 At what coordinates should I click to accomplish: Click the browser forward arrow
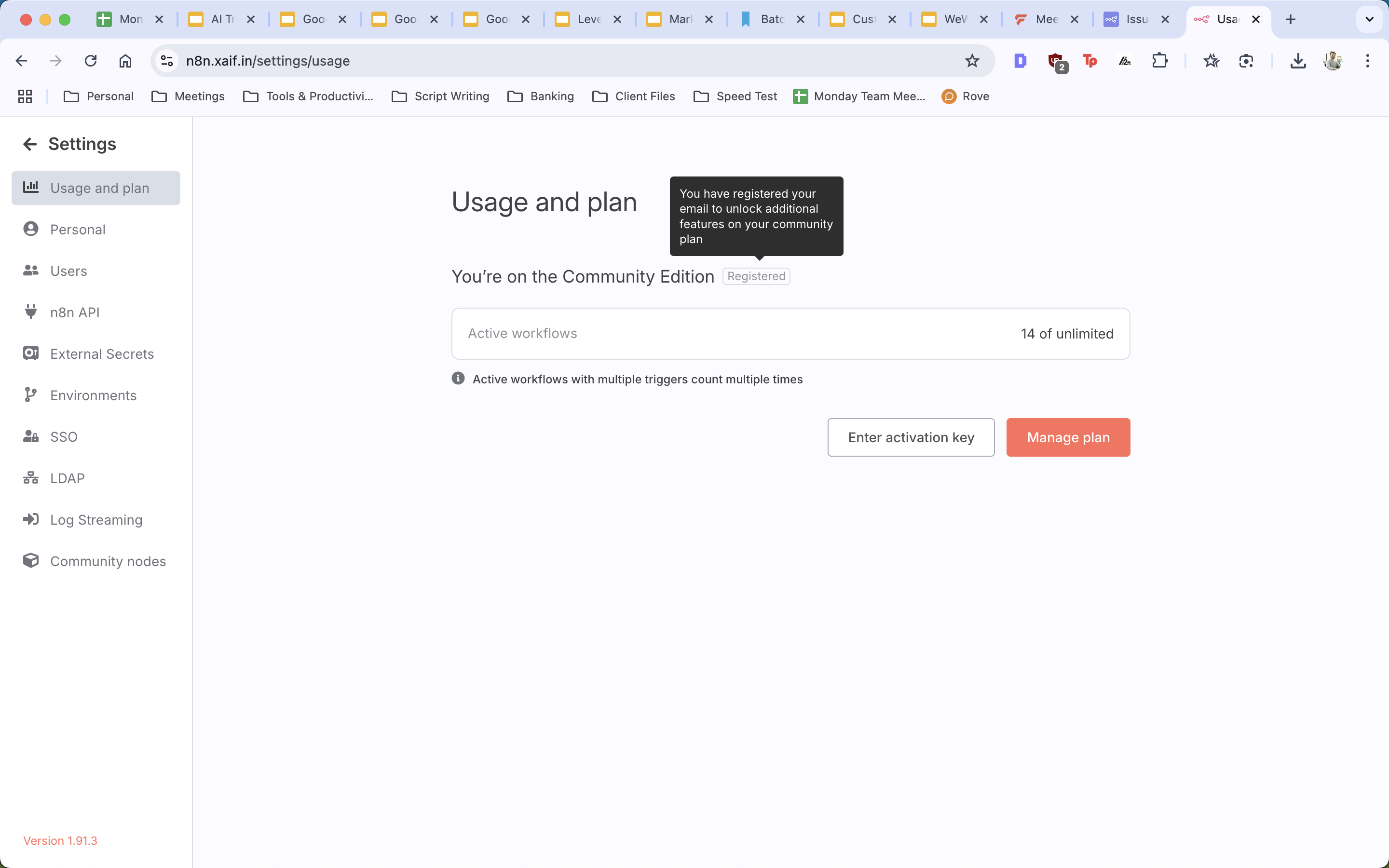[55, 61]
